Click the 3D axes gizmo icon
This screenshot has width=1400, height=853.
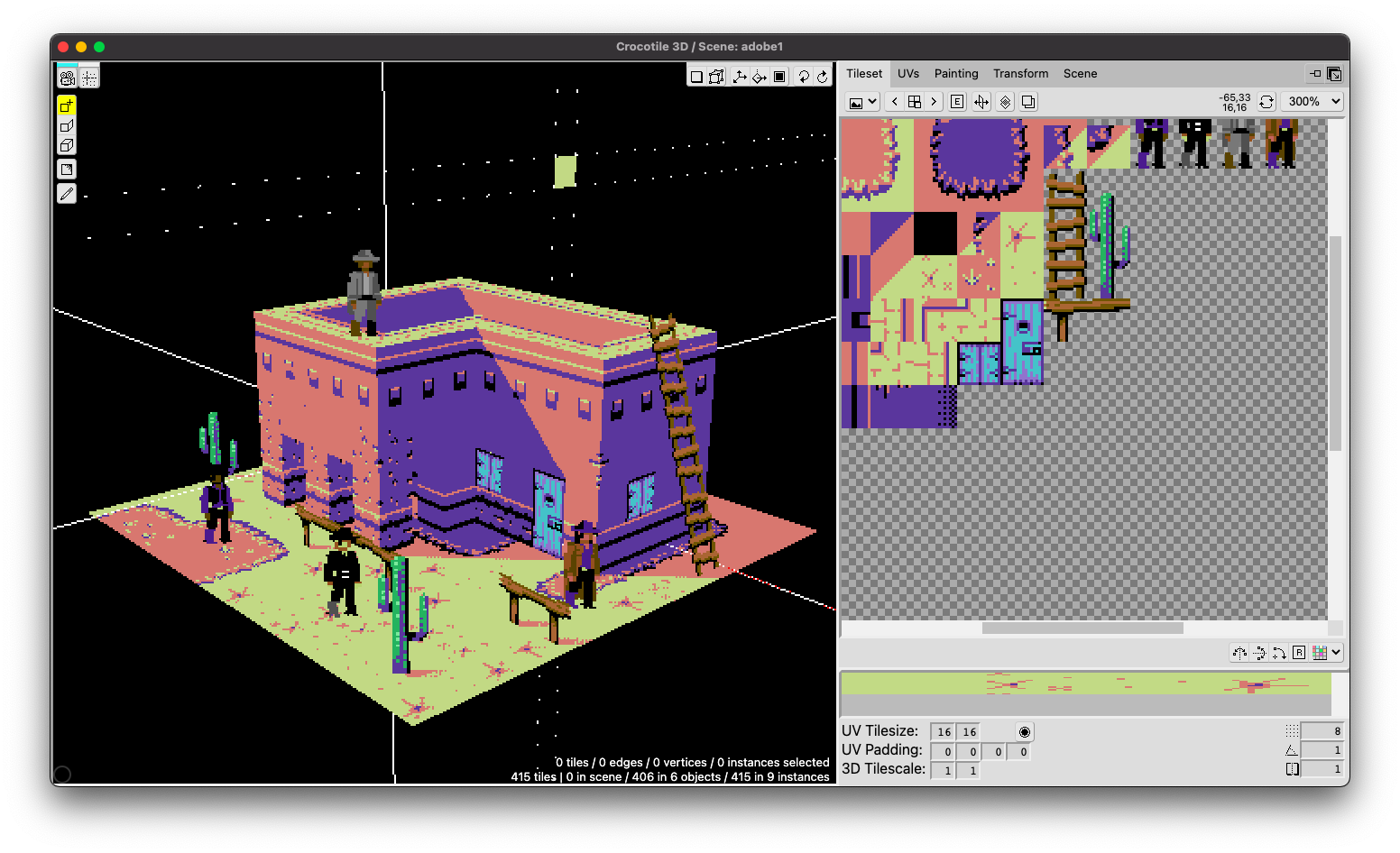pyautogui.click(x=740, y=77)
